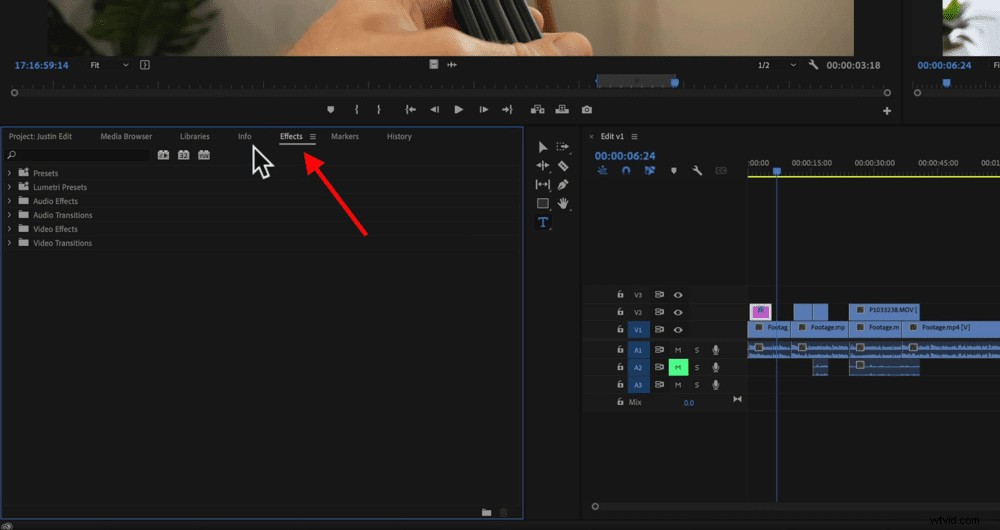
Task: Select the Rectangle tool
Action: click(x=543, y=203)
